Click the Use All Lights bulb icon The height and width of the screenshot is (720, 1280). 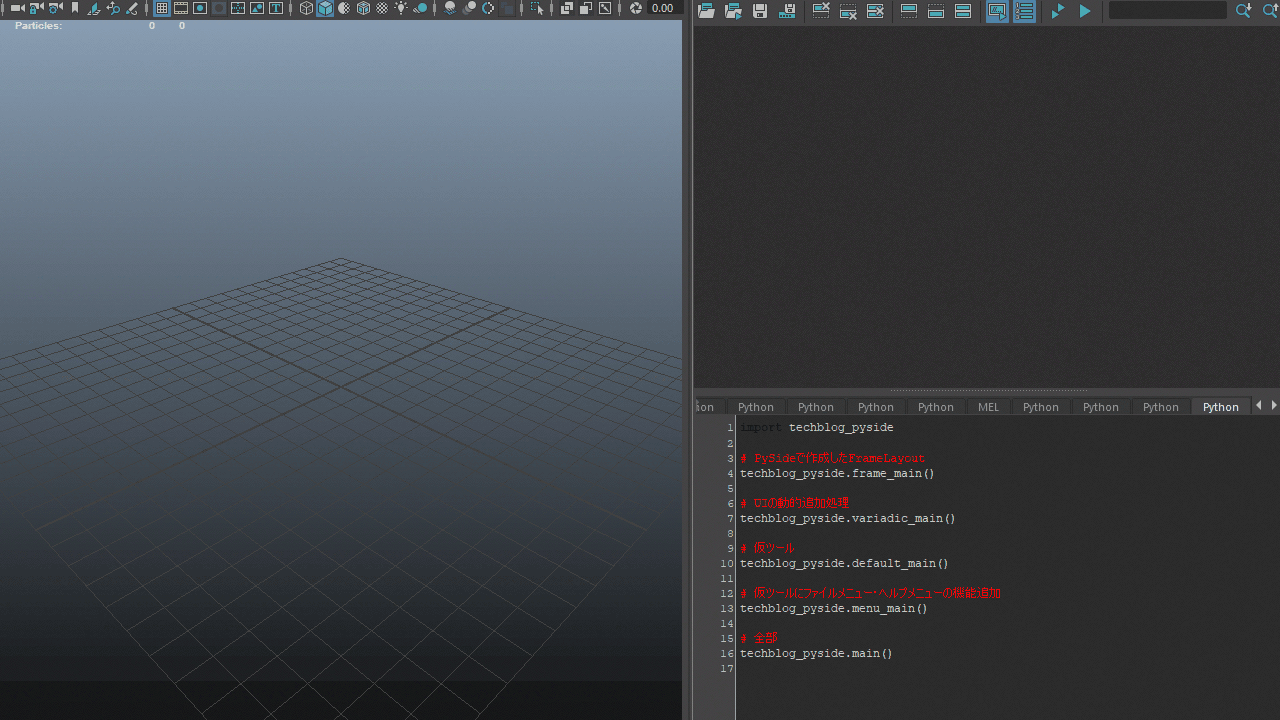[401, 8]
